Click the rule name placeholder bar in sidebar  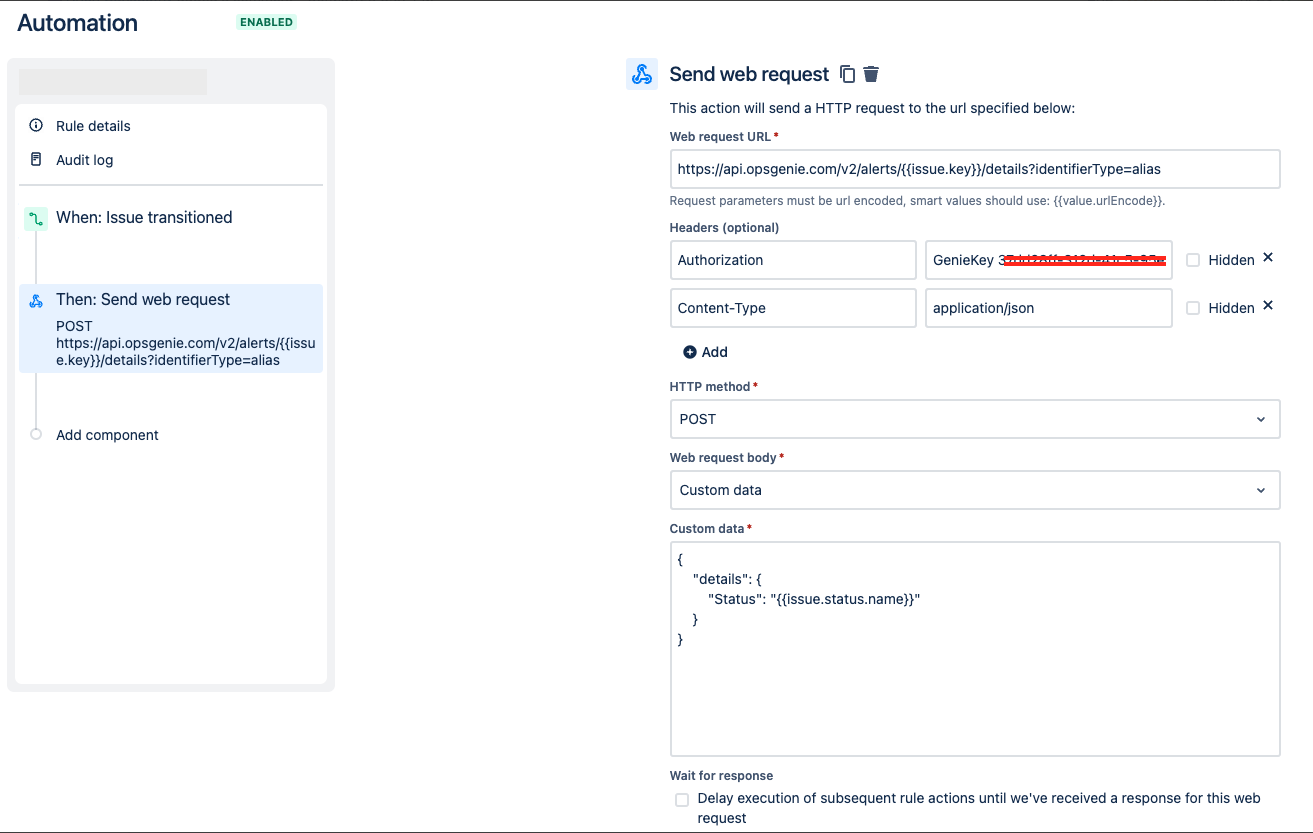tap(113, 82)
